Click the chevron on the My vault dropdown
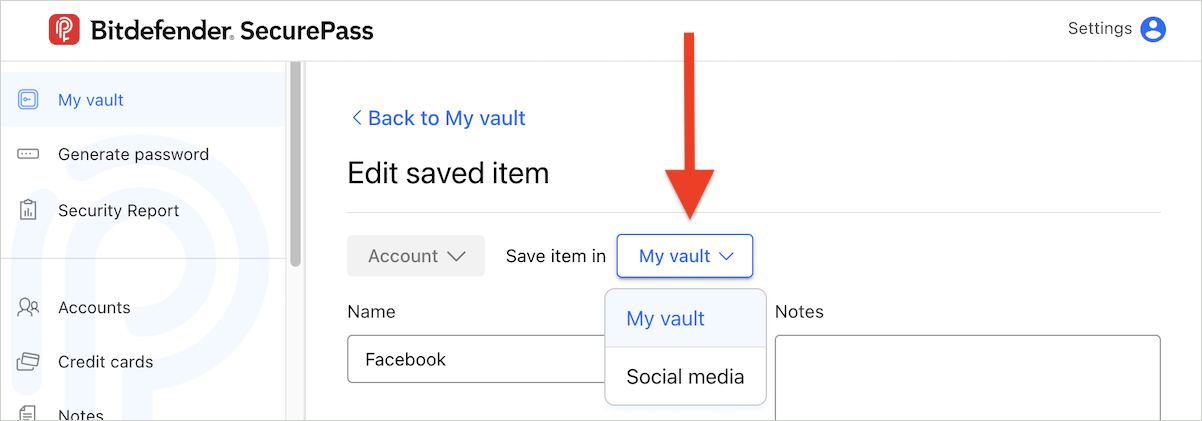 [x=727, y=257]
